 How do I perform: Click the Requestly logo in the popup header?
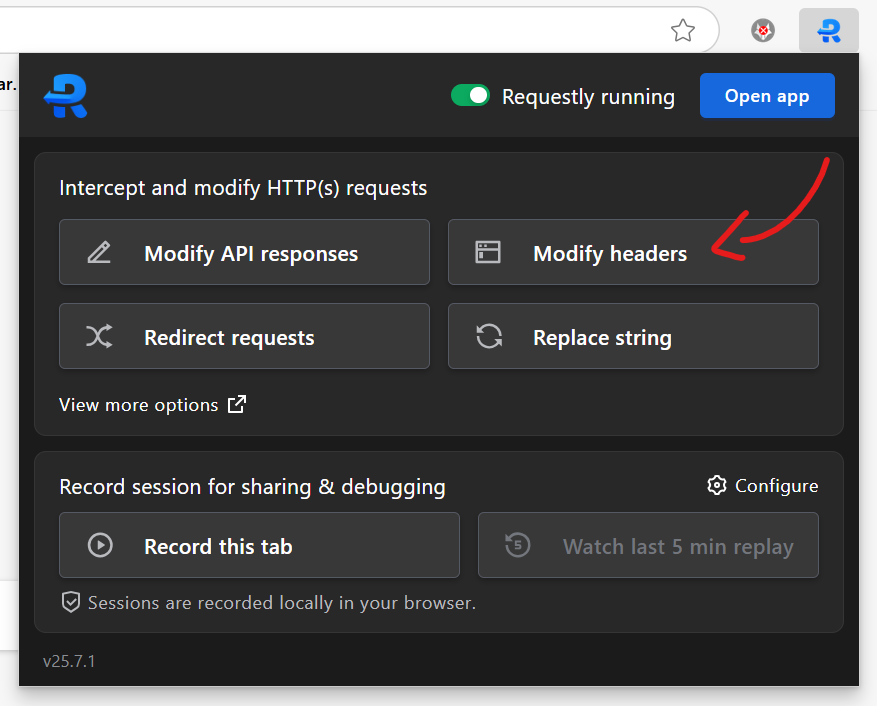(64, 96)
